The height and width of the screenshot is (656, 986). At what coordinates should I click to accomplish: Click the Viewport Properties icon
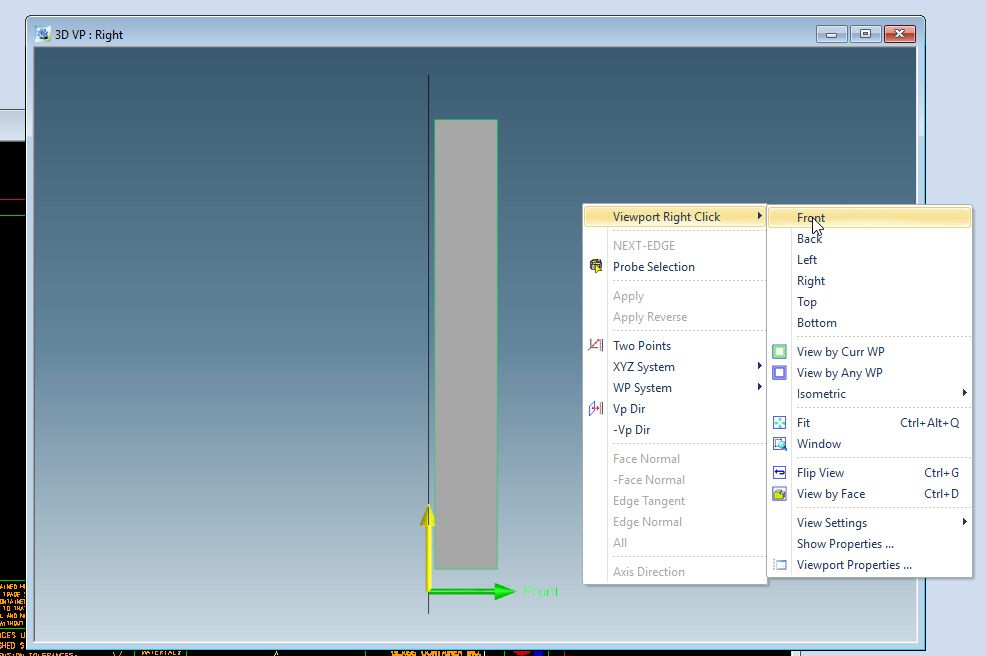[x=779, y=565]
